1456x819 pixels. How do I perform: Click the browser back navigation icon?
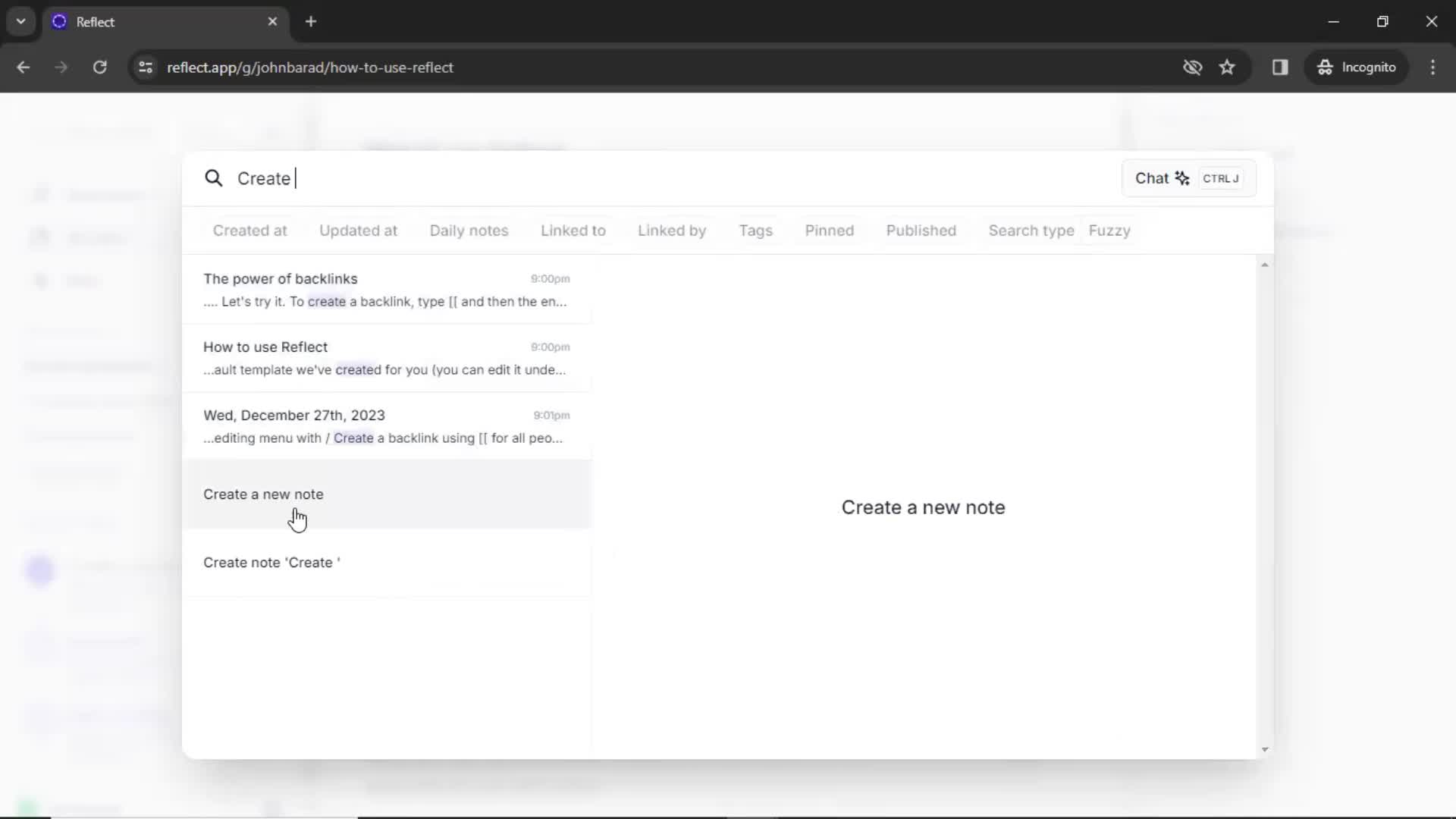click(x=24, y=67)
